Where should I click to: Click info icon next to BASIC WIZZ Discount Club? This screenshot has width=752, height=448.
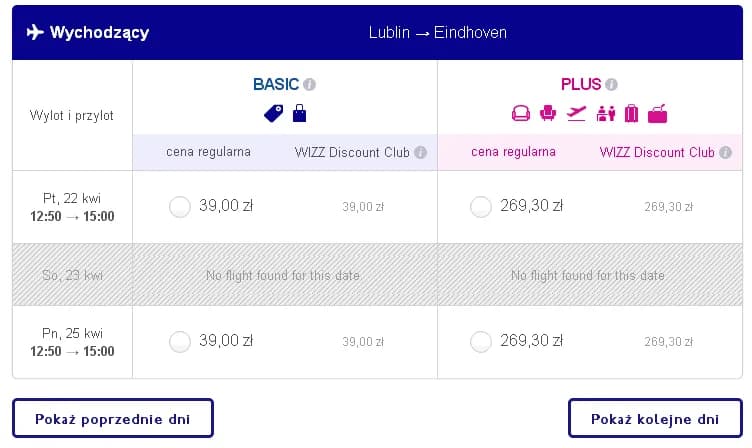[421, 153]
